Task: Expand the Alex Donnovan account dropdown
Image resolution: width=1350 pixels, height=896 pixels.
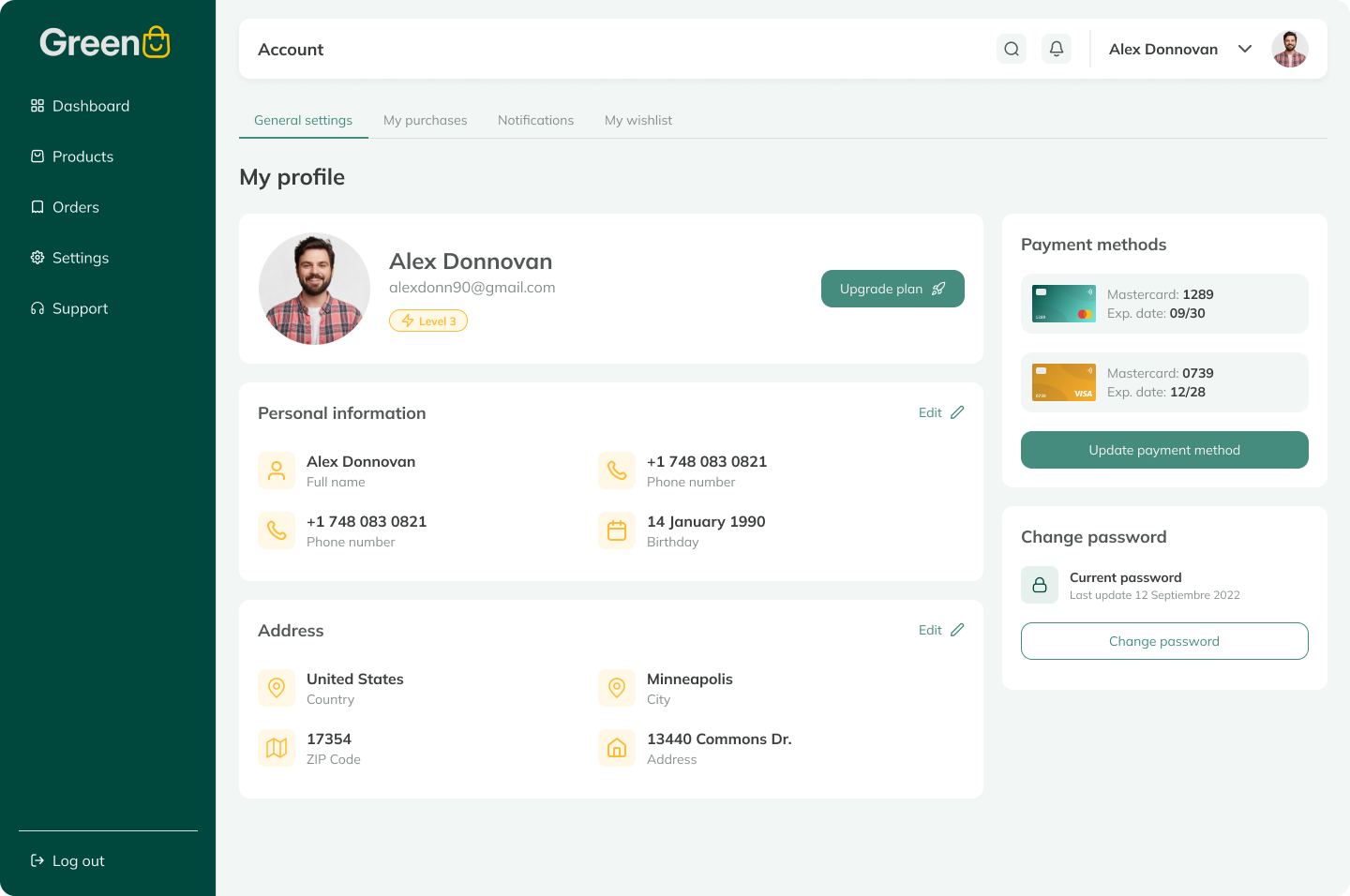Action: point(1245,49)
